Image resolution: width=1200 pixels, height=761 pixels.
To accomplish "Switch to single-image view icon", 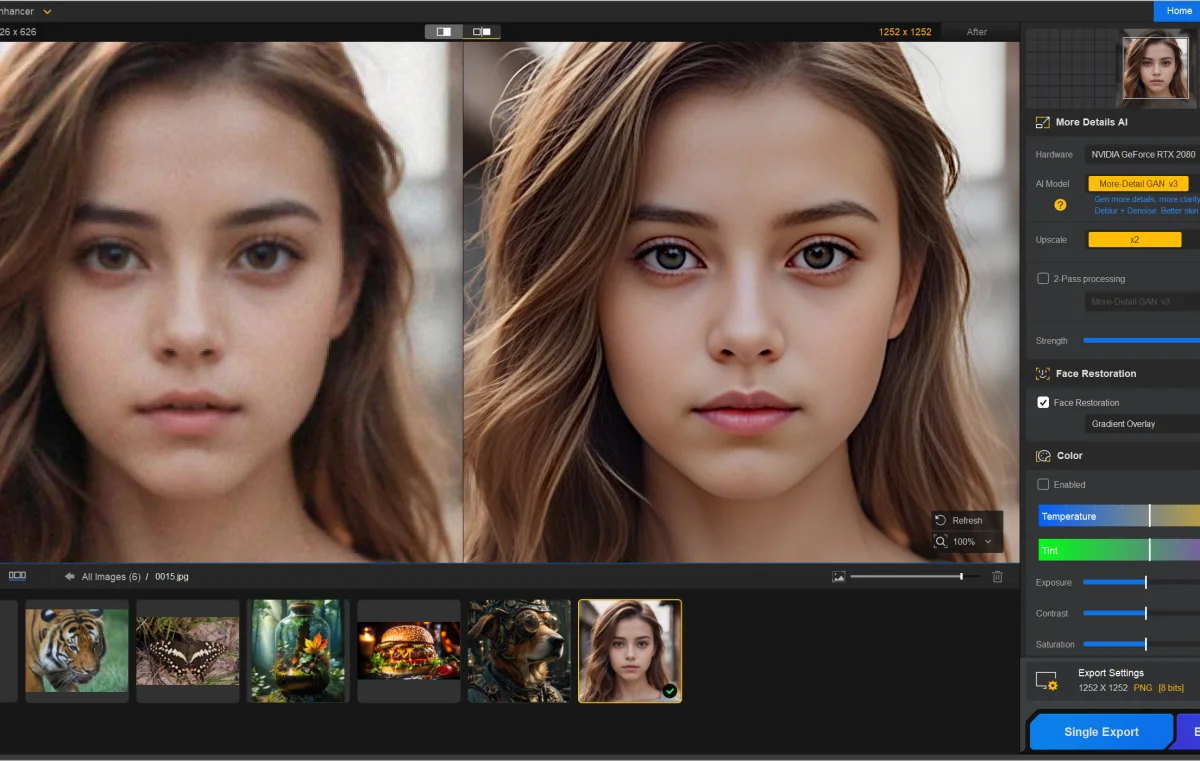I will tap(443, 32).
